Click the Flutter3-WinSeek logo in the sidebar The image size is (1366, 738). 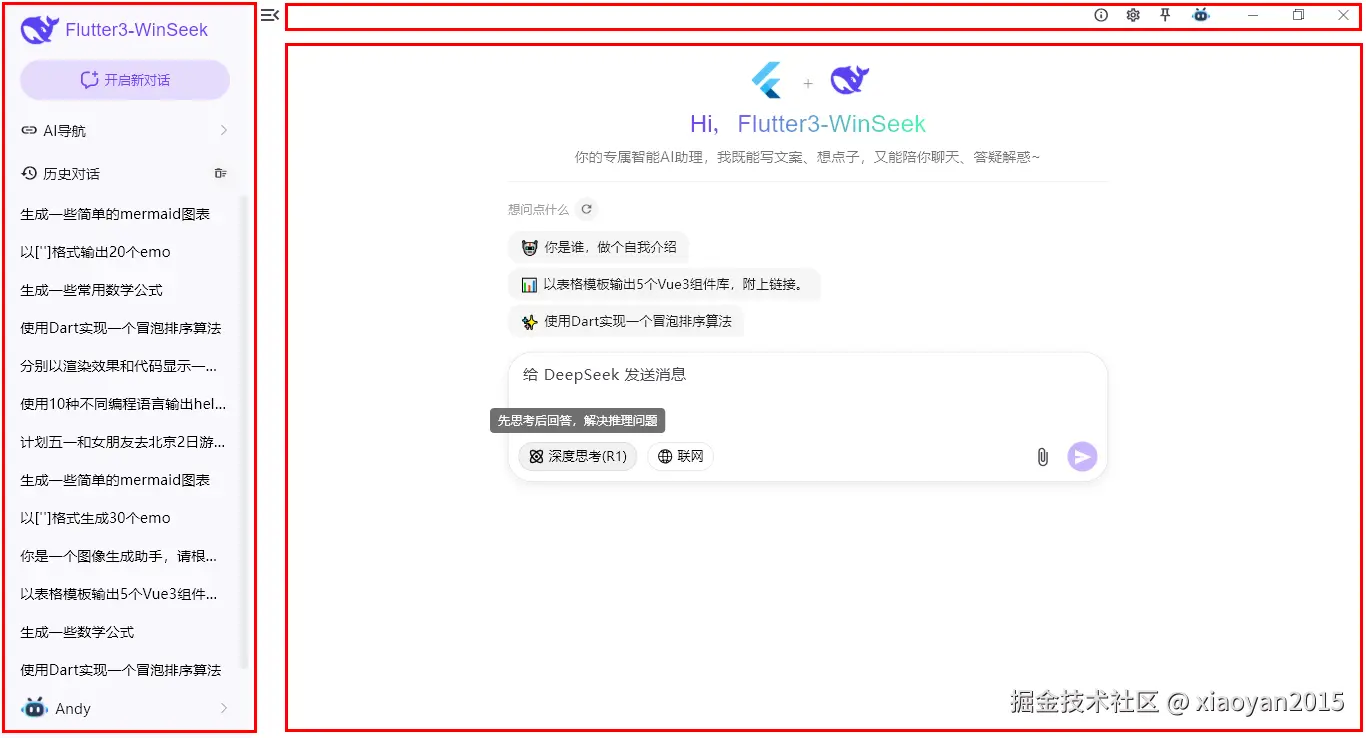pyautogui.click(x=39, y=28)
